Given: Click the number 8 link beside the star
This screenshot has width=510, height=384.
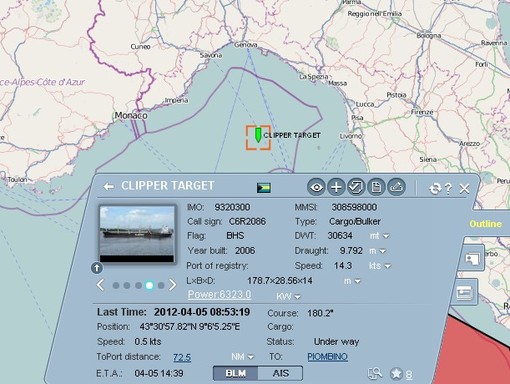Looking at the screenshot, I should point(409,375).
